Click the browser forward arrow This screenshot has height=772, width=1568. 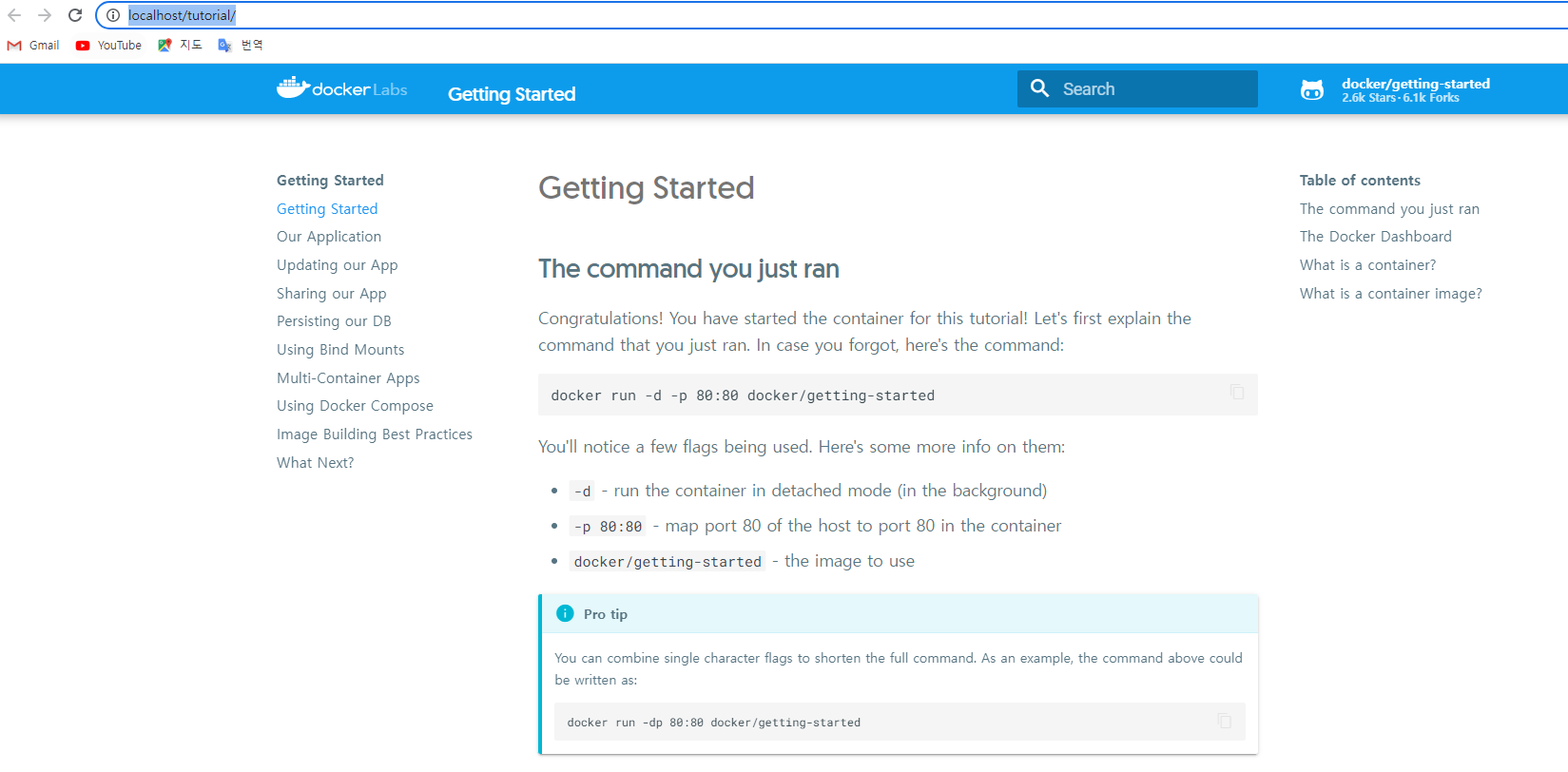[x=45, y=15]
